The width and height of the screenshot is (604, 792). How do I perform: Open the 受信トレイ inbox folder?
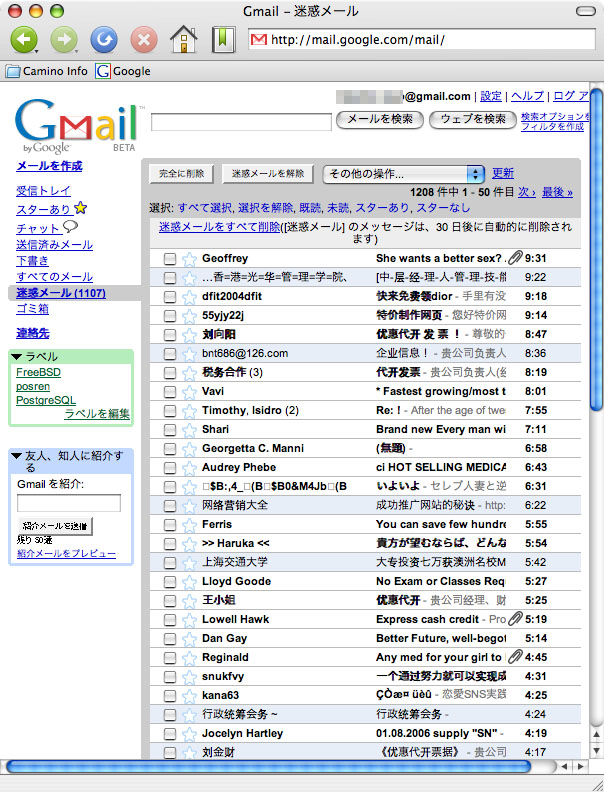tap(43, 191)
